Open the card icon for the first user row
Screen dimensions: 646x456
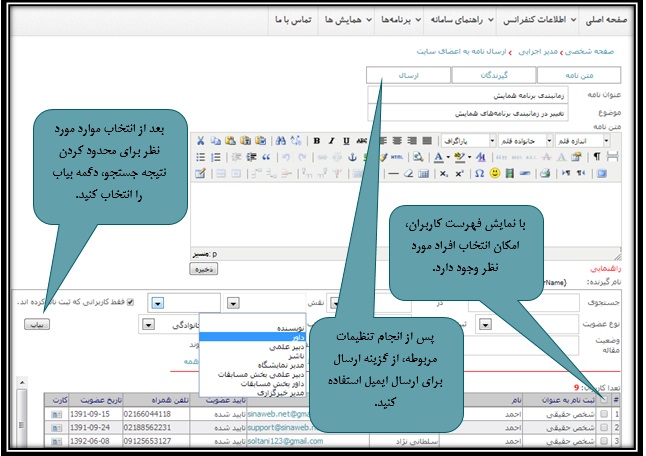click(x=56, y=413)
